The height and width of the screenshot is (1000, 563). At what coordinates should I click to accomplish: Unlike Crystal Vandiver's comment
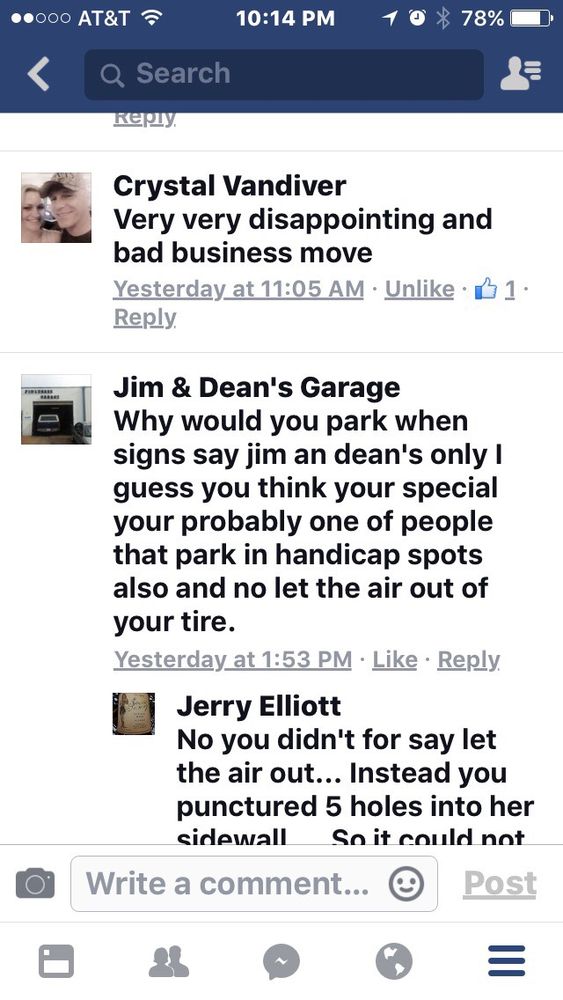pyautogui.click(x=420, y=289)
